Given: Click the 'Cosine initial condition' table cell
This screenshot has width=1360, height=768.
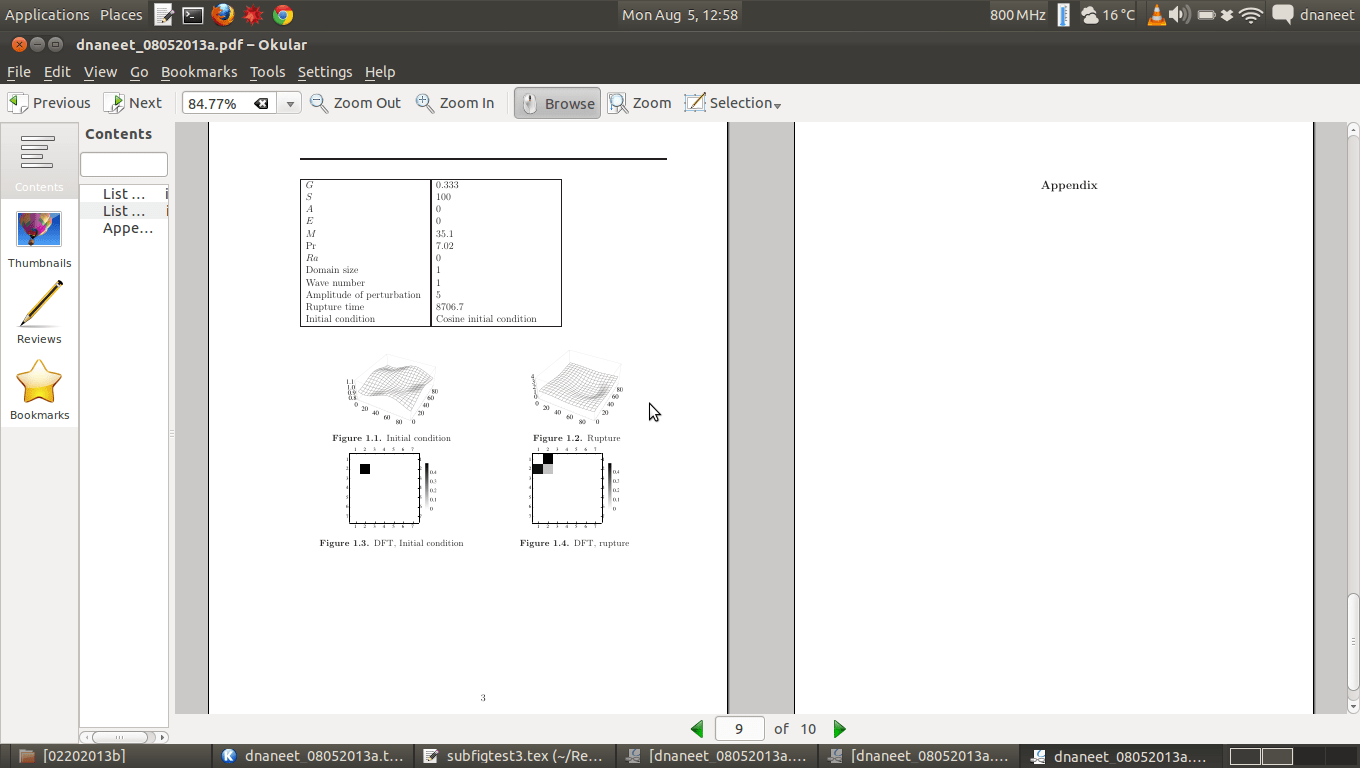Looking at the screenshot, I should [x=486, y=319].
